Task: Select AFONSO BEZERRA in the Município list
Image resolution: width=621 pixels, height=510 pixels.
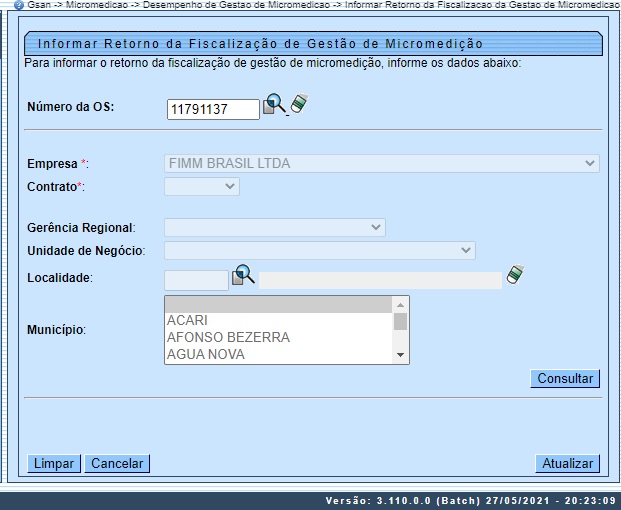Action: point(278,337)
